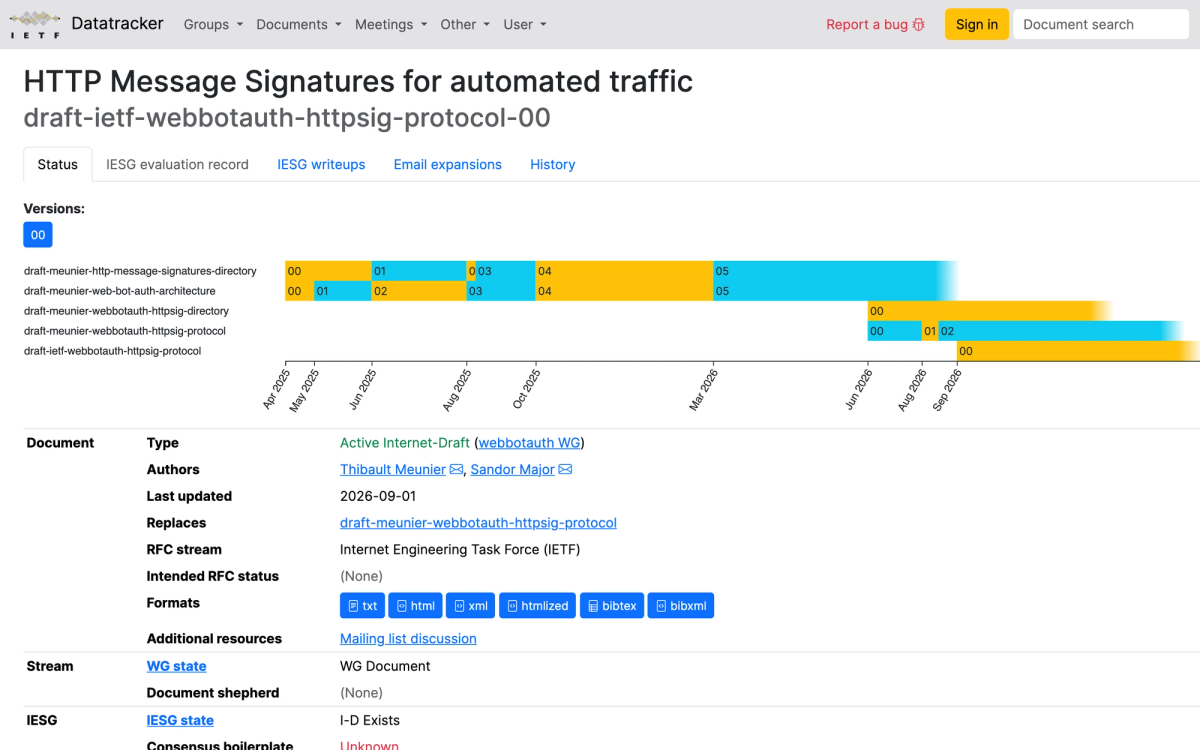The image size is (1200, 750).
Task: Open the Mailing list discussion link
Action: point(408,639)
